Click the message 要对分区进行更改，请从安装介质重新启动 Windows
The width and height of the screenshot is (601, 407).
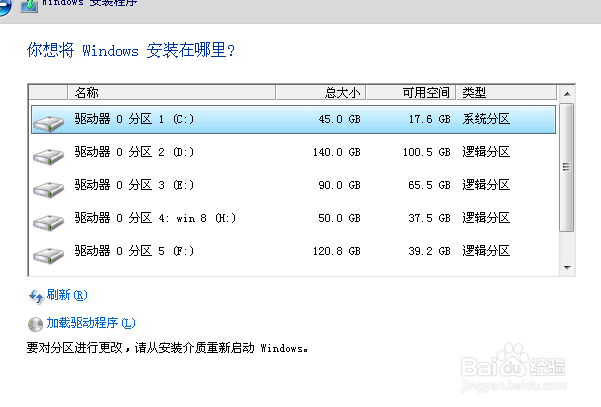click(x=167, y=348)
